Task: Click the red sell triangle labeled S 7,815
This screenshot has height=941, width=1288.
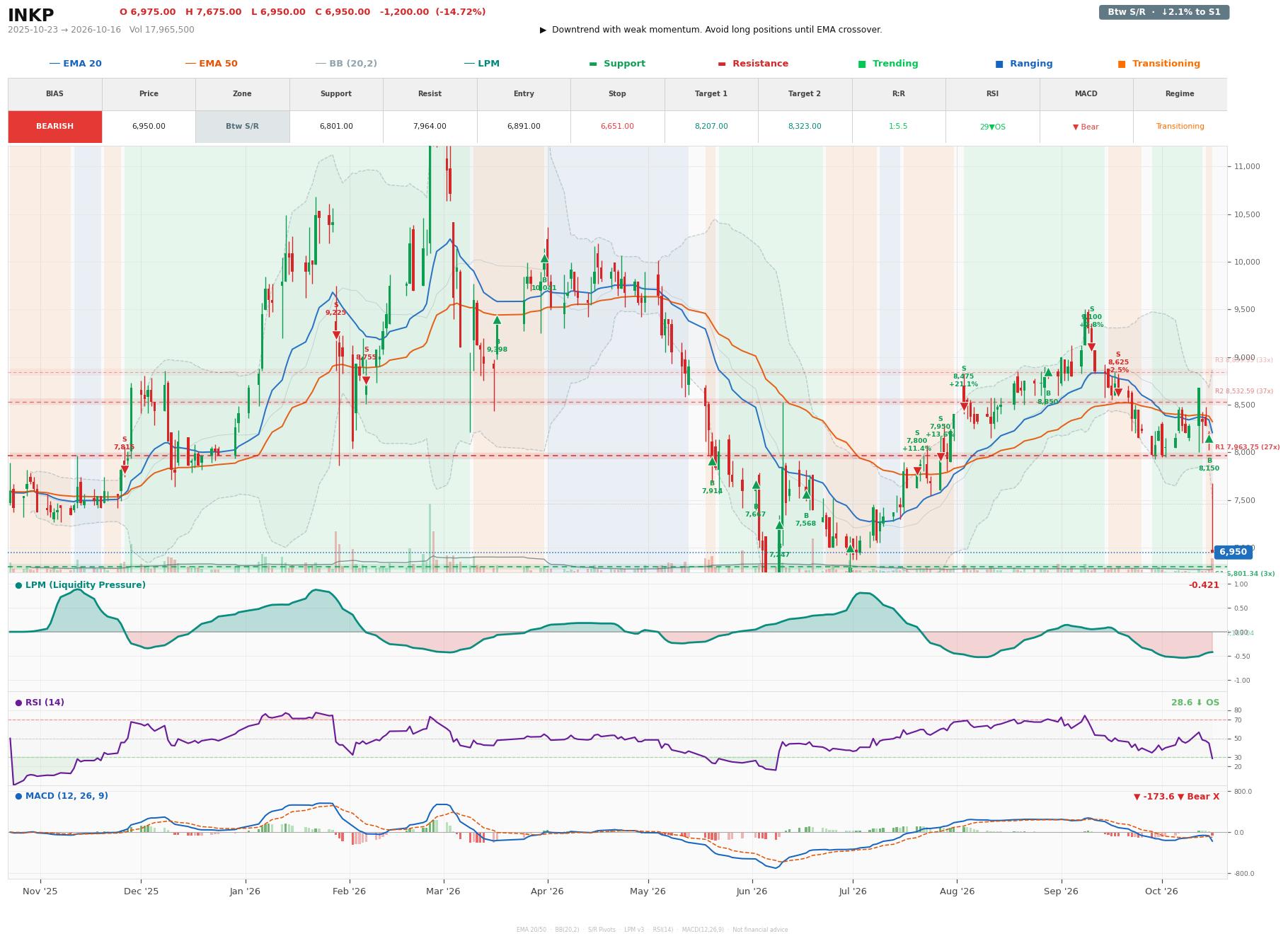Action: tap(125, 469)
